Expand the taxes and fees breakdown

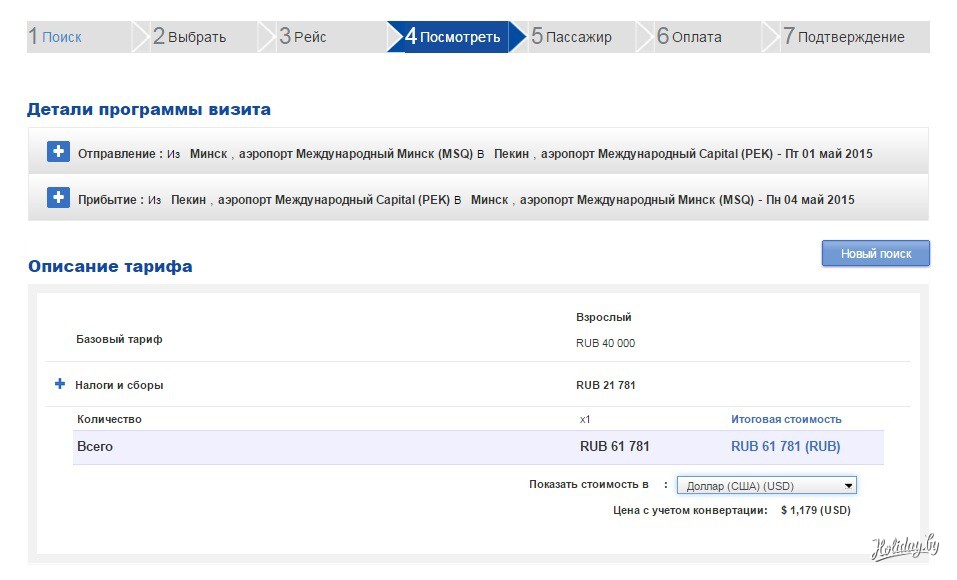pos(60,384)
